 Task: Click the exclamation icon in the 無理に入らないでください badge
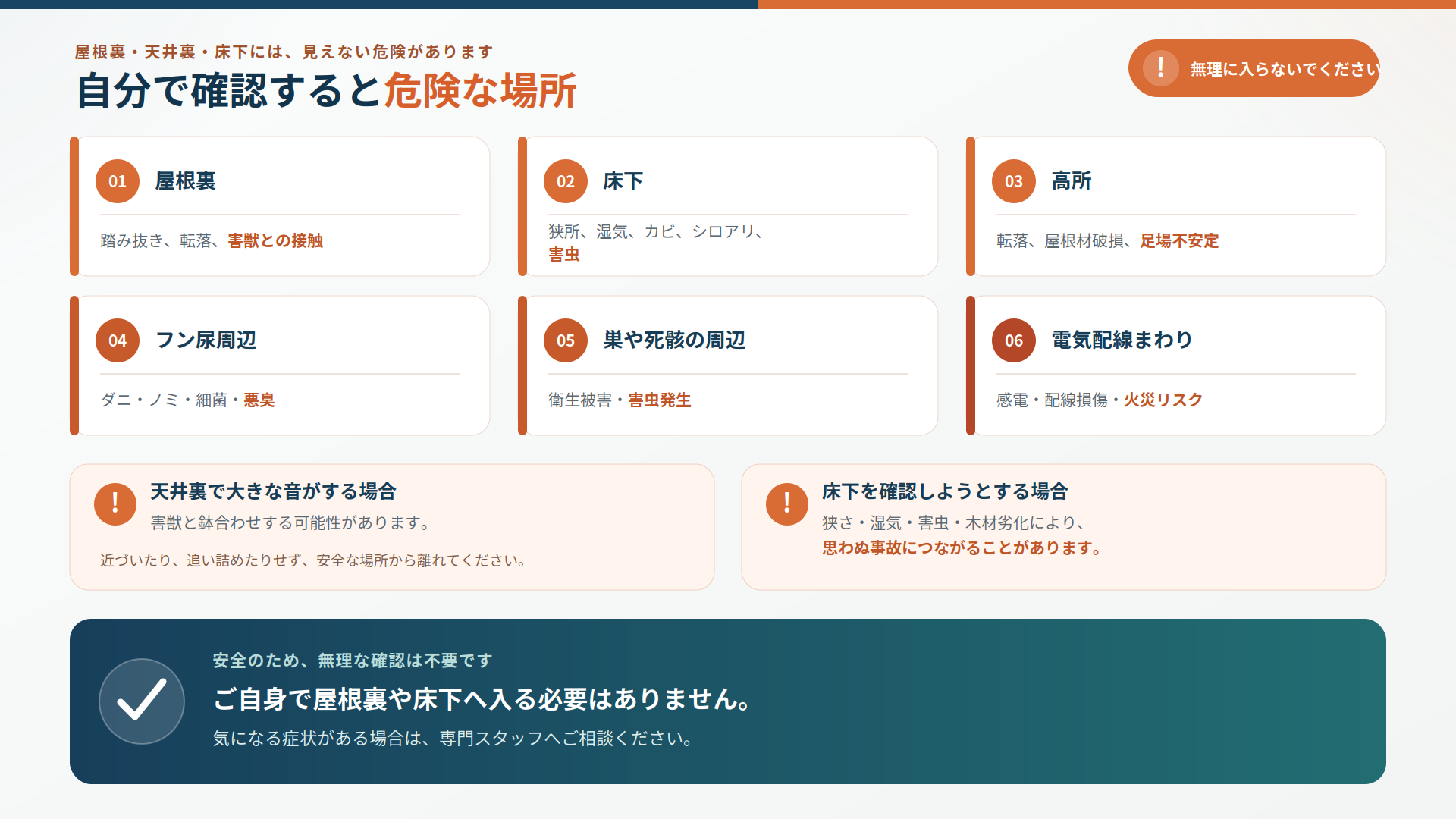(x=1161, y=68)
